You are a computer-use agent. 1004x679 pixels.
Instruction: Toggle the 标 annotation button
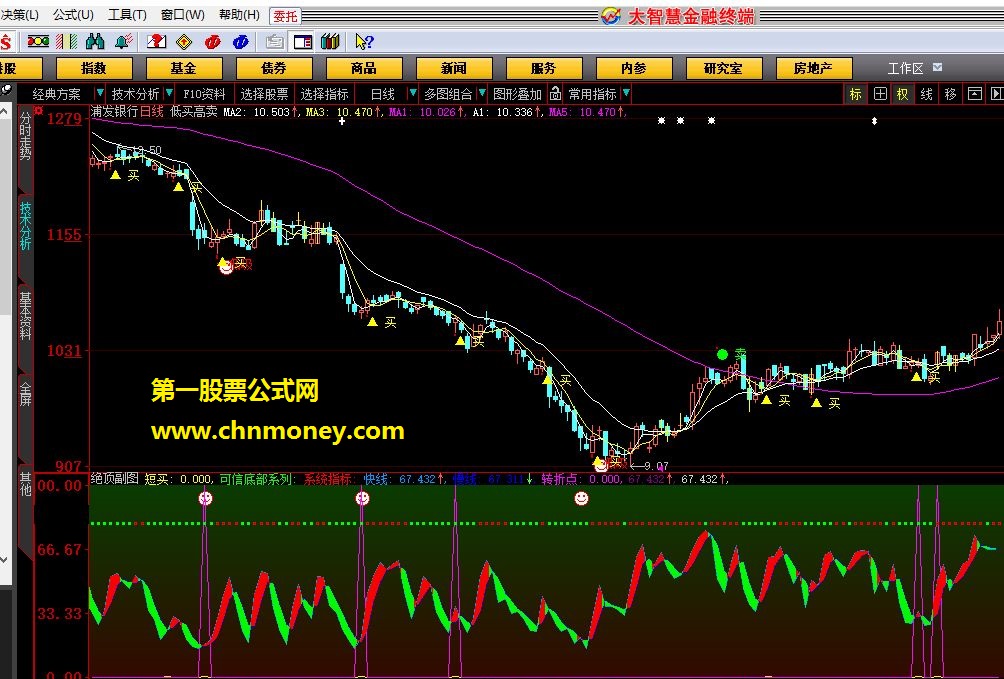(x=855, y=94)
